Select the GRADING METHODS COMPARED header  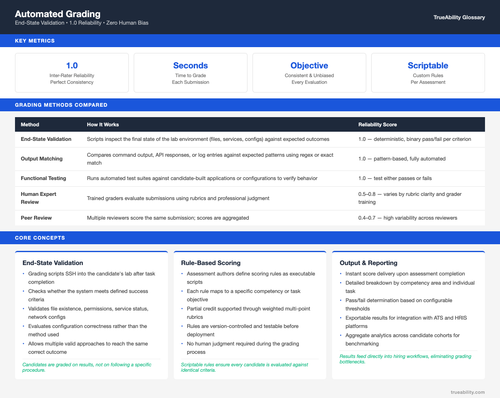[61, 105]
